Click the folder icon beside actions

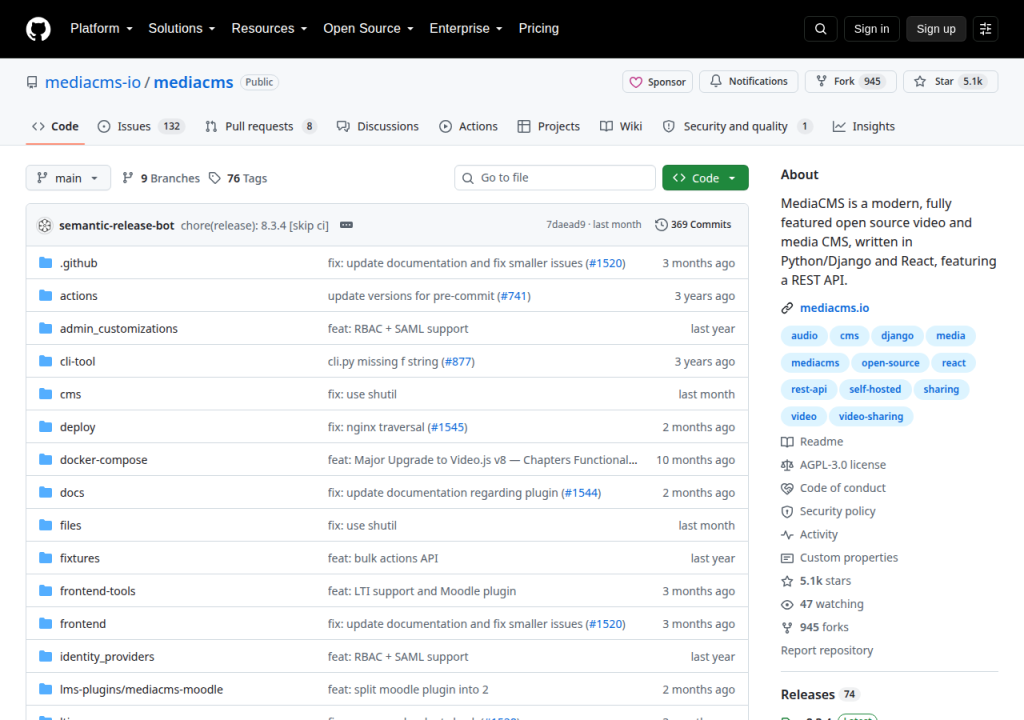click(45, 295)
